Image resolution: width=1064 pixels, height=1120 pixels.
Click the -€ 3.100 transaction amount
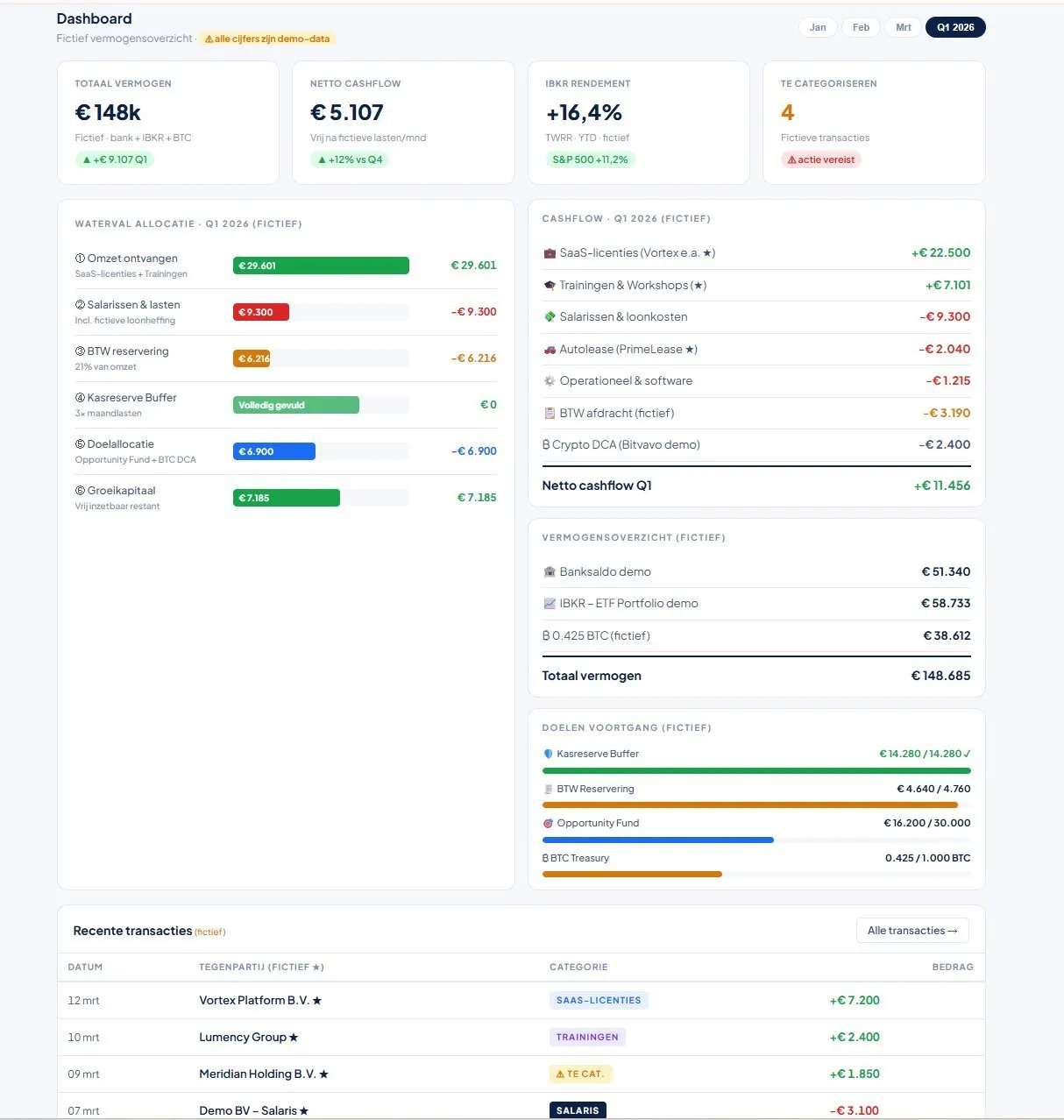[x=855, y=1110]
